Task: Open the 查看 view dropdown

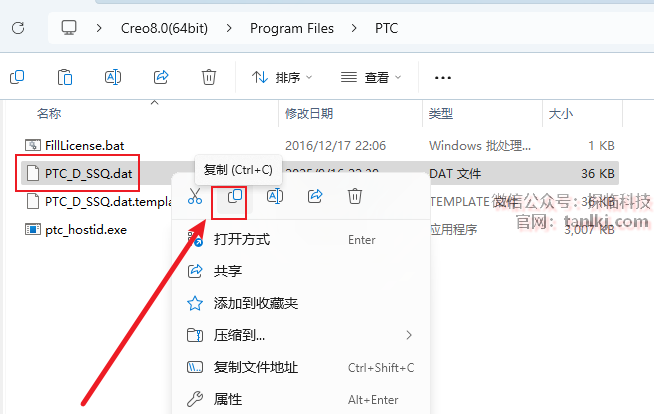Action: pos(371,78)
